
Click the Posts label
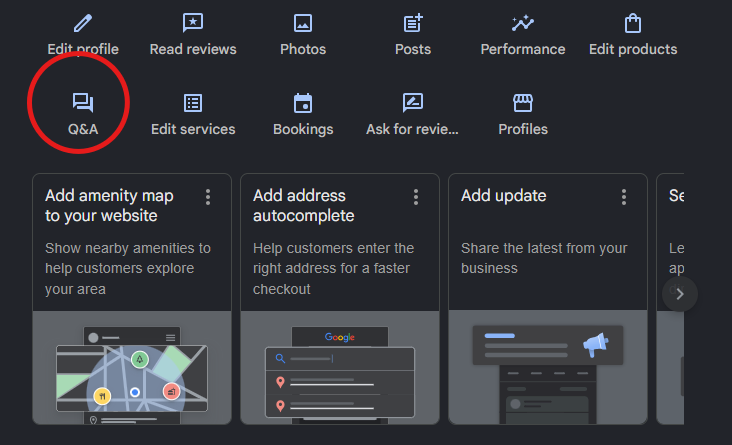pos(413,49)
